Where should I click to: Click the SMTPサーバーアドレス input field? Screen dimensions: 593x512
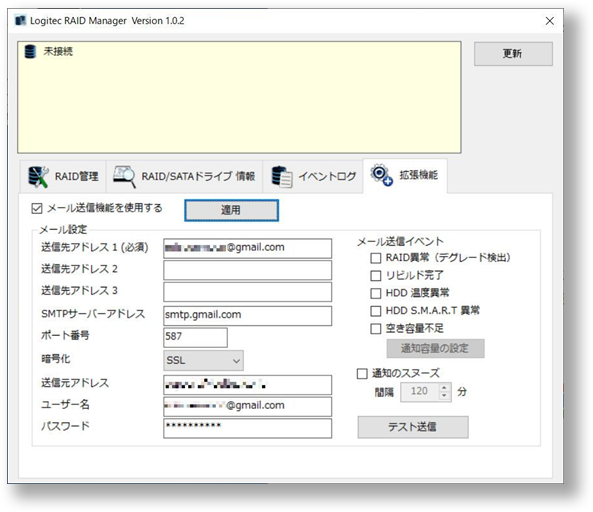pos(247,315)
